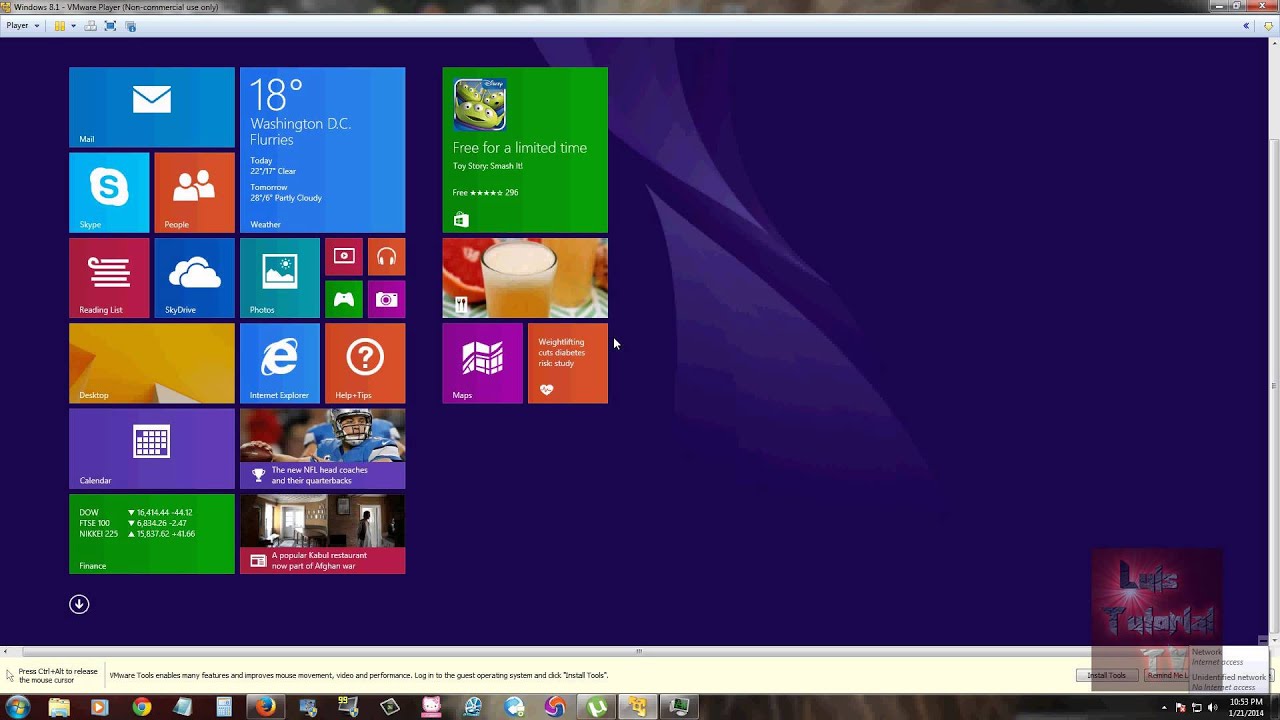Open the SkyDrive tile
1280x720 pixels.
point(194,278)
